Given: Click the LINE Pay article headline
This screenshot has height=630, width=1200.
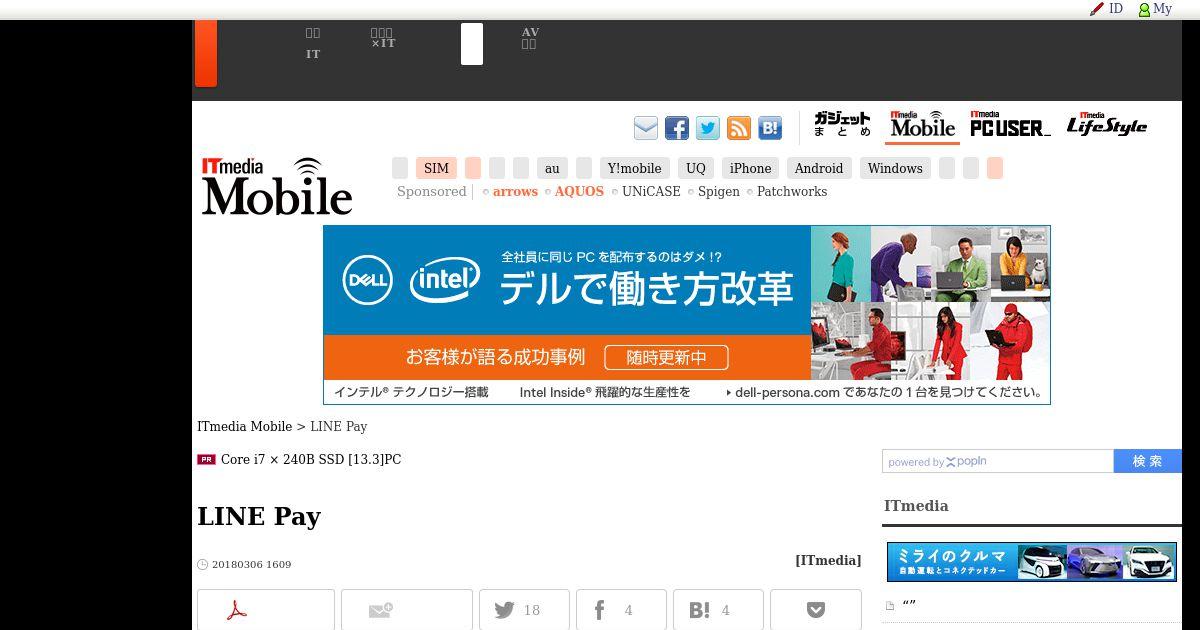Looking at the screenshot, I should (259, 516).
